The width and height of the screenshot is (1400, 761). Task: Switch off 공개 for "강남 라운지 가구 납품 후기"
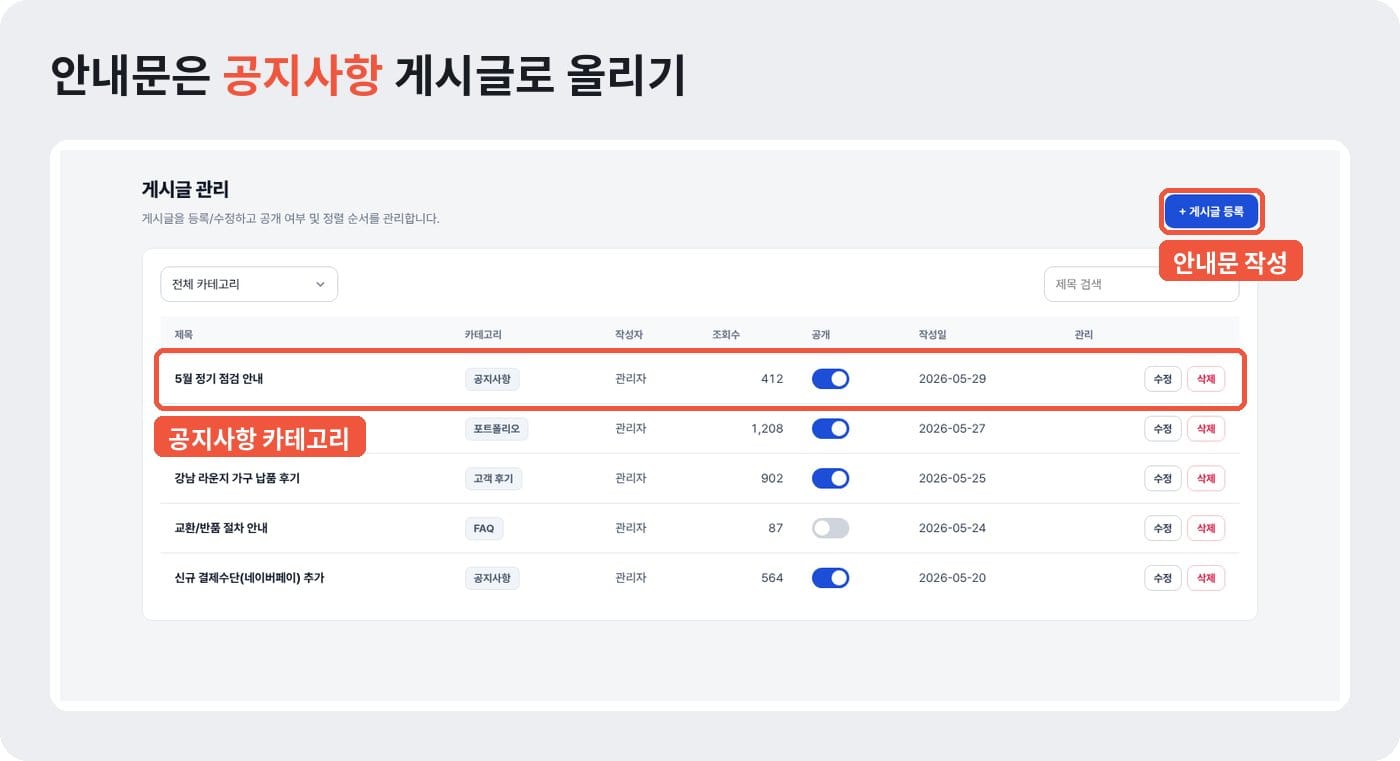pyautogui.click(x=830, y=478)
